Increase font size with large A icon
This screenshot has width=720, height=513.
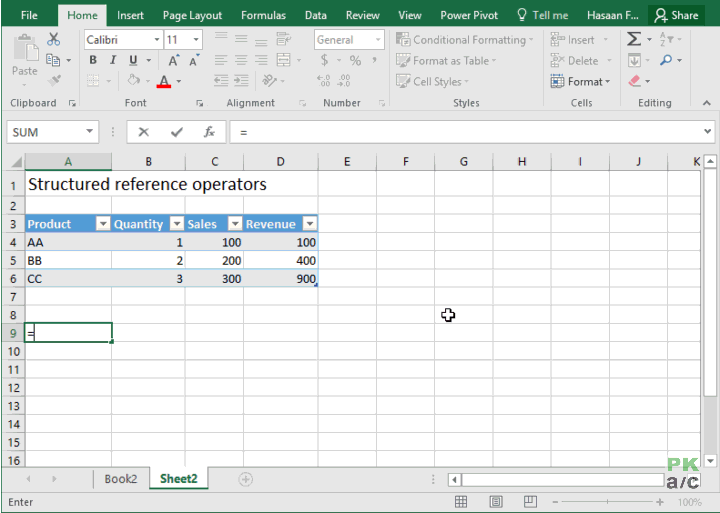point(174,60)
